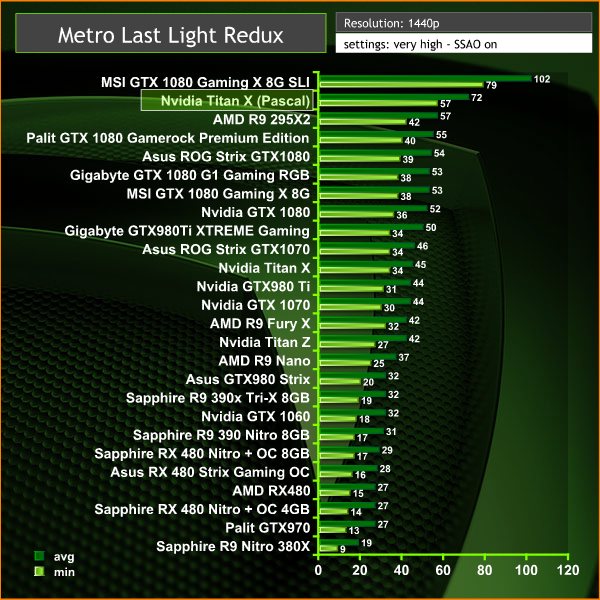Select the Asus ROG Strix GTX1080 label
Image resolution: width=600 pixels, height=600 pixels.
(x=226, y=157)
